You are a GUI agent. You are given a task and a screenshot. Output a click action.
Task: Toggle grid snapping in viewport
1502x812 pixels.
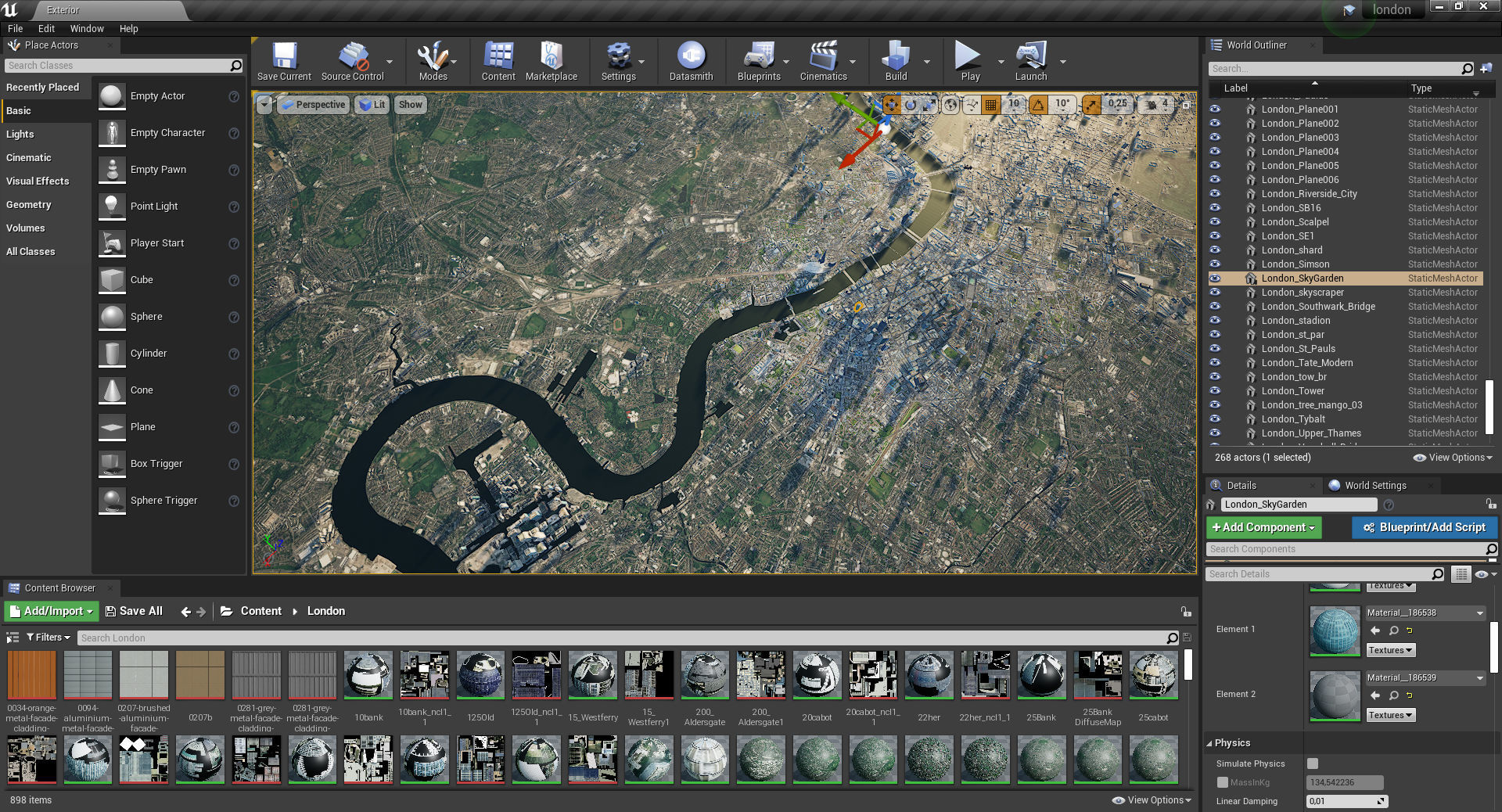(991, 104)
